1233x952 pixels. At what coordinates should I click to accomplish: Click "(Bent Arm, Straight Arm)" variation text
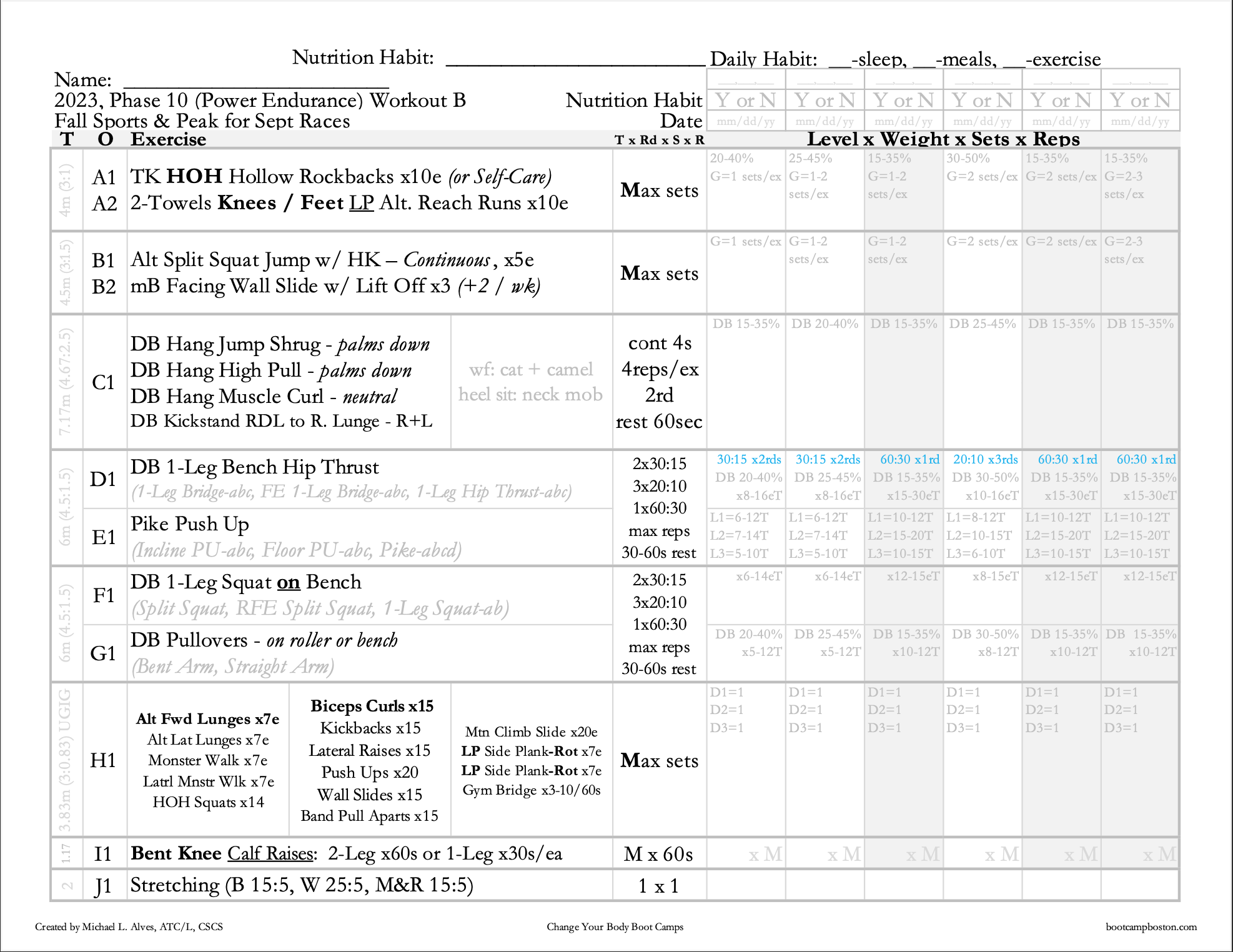(232, 667)
